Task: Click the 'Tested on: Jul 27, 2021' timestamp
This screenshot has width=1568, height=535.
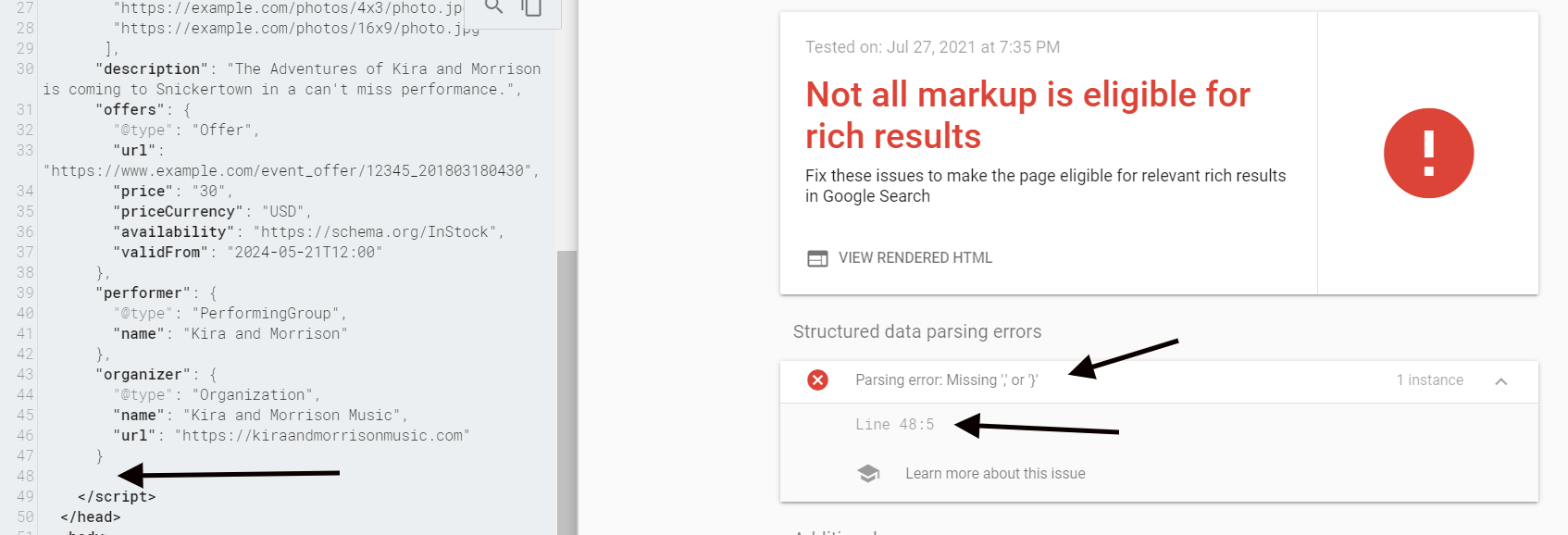Action: coord(932,47)
